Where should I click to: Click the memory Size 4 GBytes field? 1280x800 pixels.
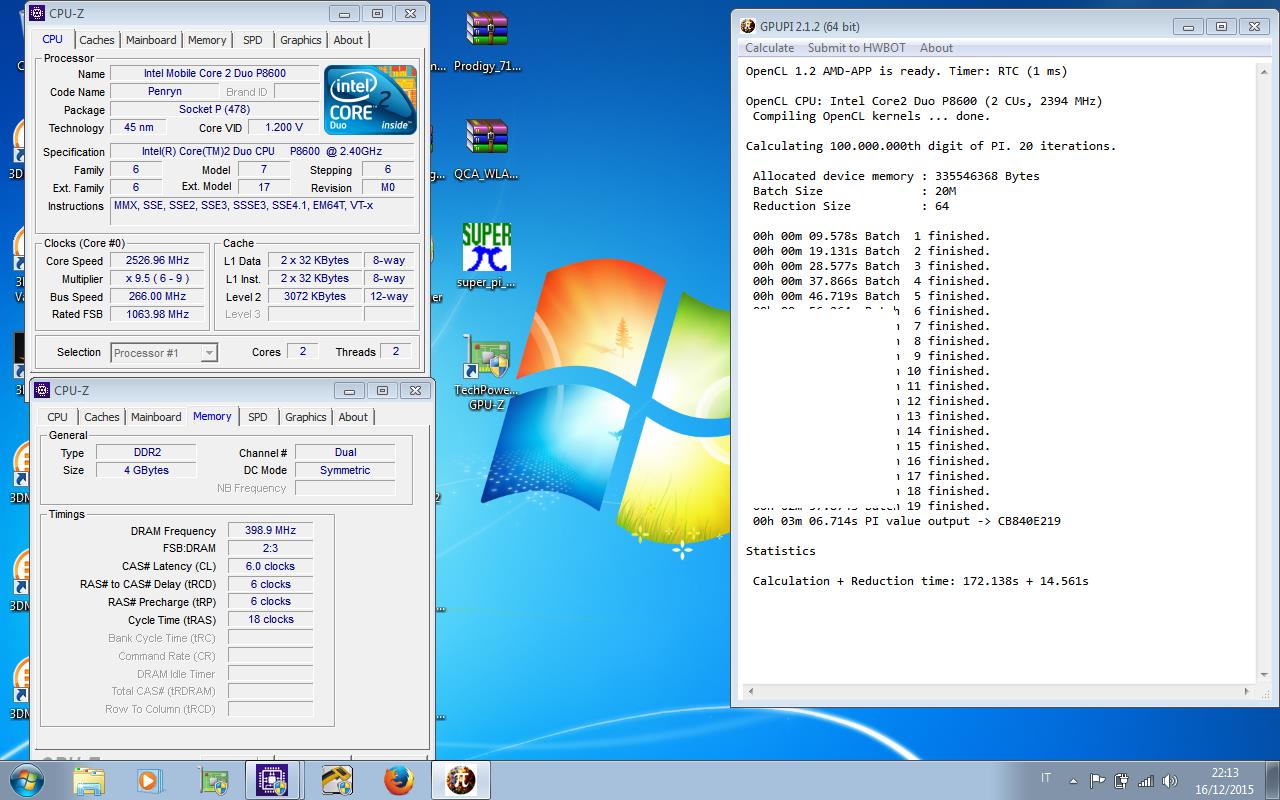click(x=147, y=471)
